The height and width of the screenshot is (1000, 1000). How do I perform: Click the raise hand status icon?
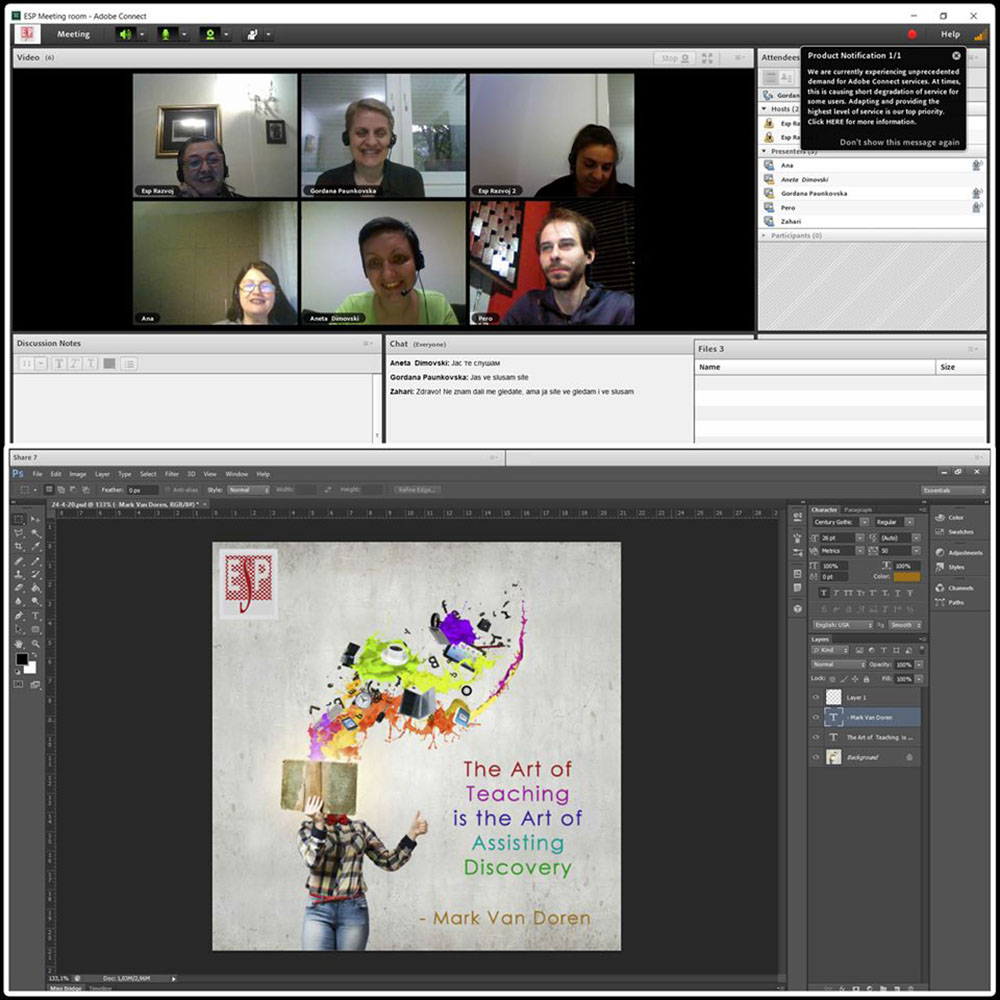[253, 34]
